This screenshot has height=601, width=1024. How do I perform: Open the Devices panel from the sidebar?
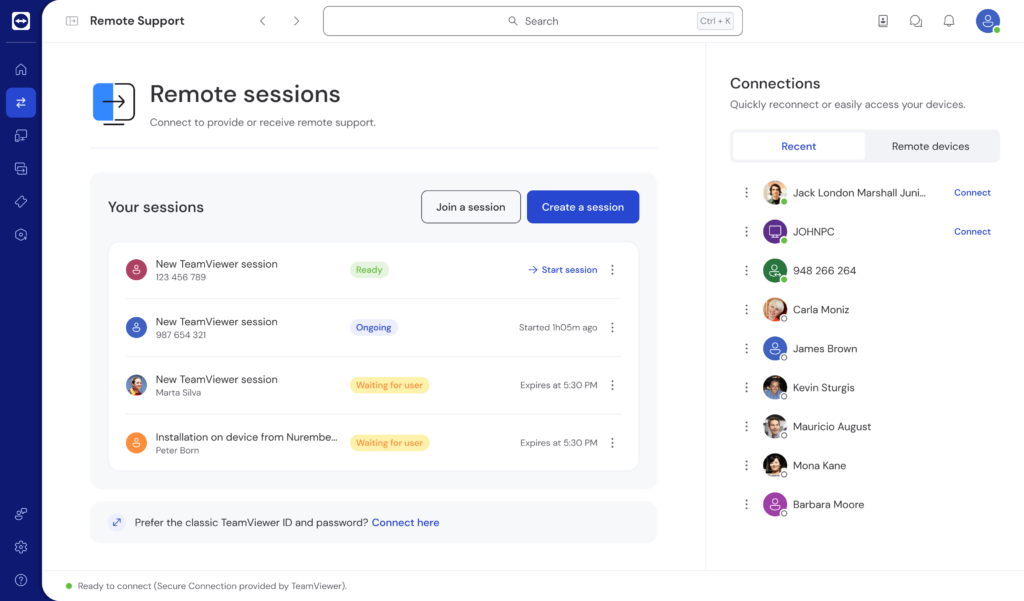coord(20,135)
